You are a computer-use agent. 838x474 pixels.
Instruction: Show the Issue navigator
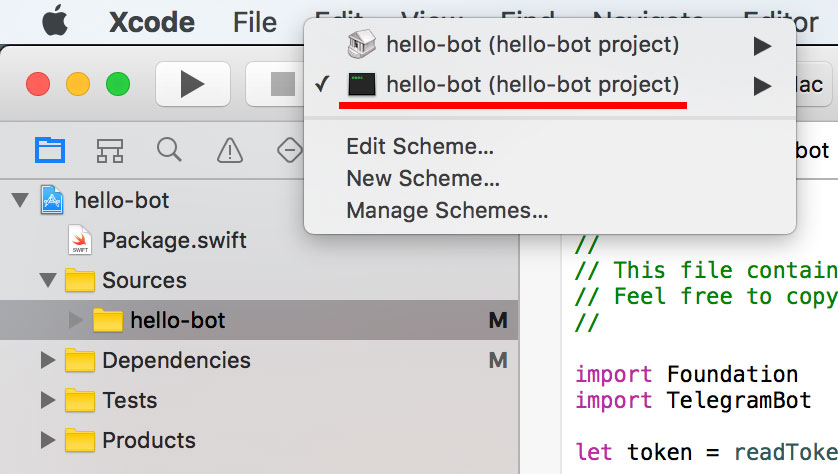(x=230, y=150)
